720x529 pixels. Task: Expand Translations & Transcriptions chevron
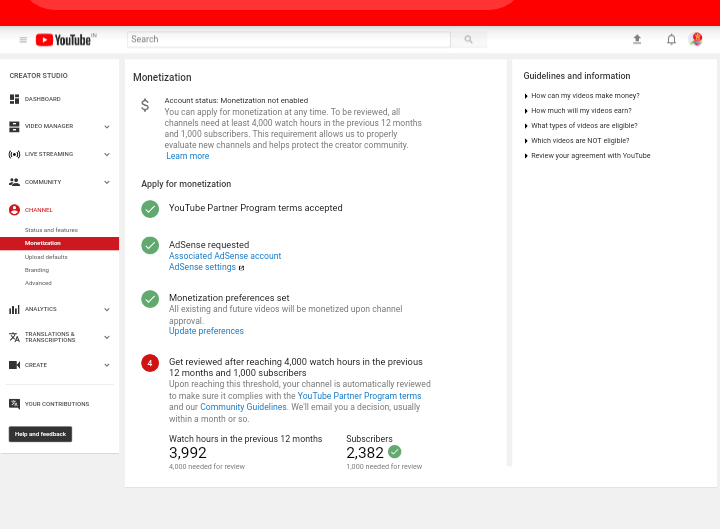(107, 338)
